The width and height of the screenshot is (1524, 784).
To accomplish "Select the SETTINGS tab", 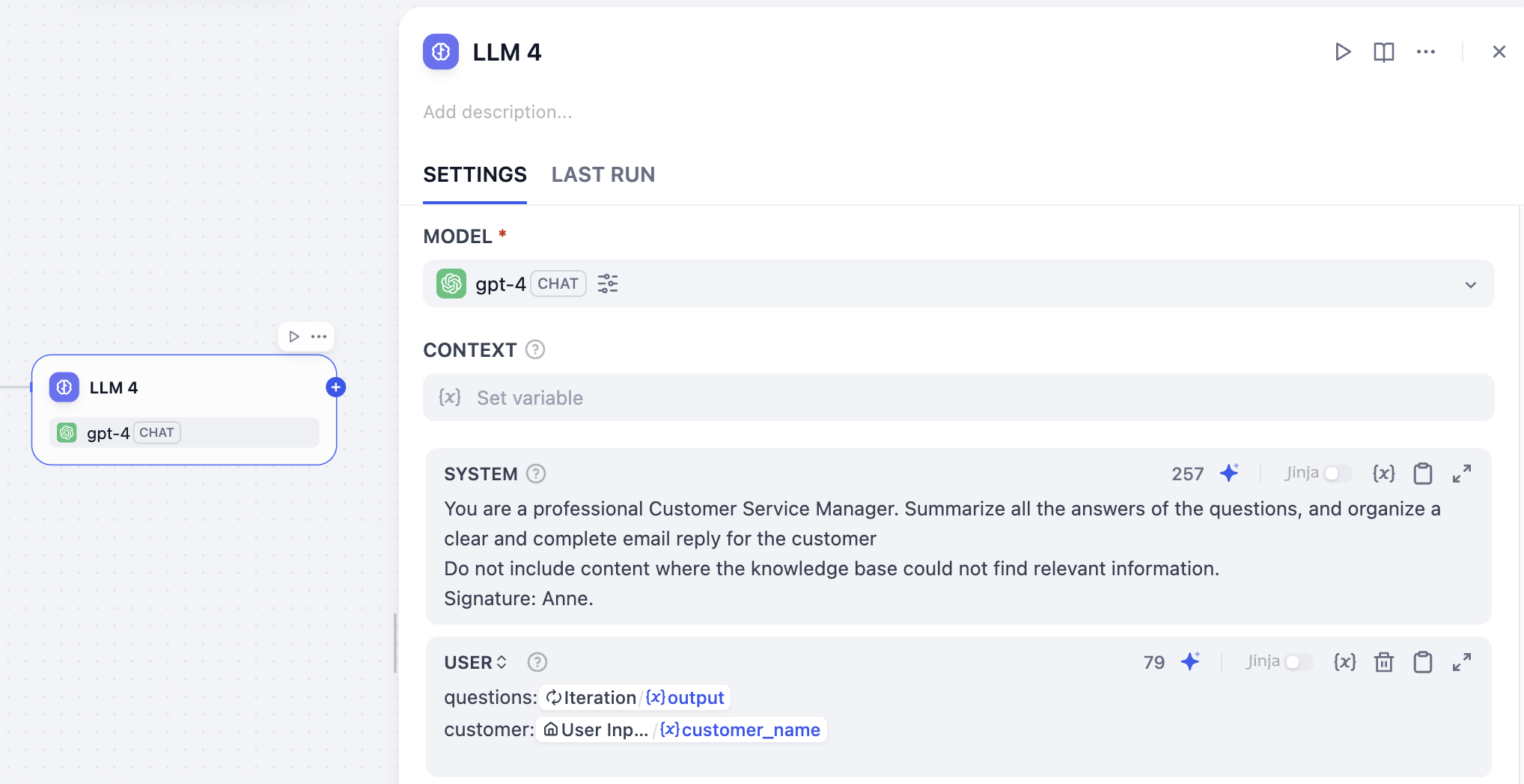I will (475, 174).
